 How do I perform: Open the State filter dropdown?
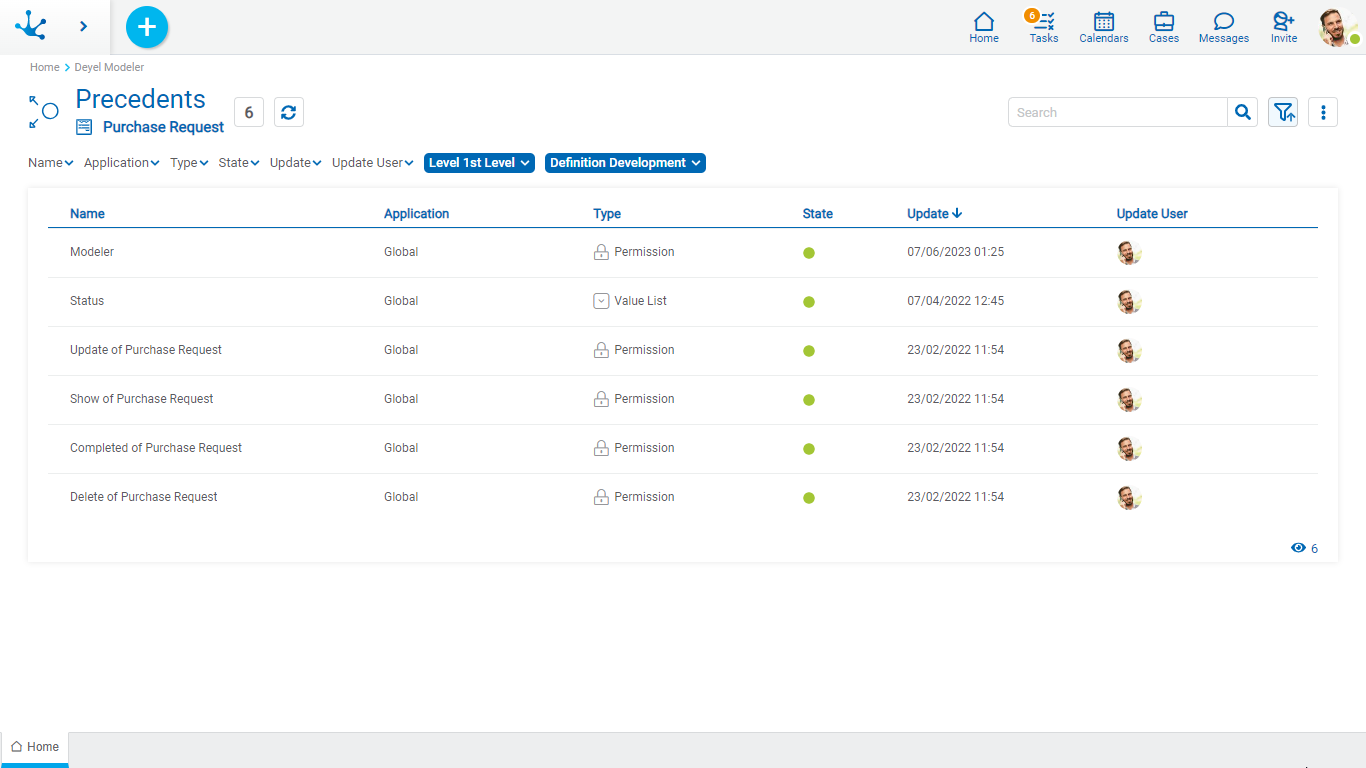coord(239,163)
